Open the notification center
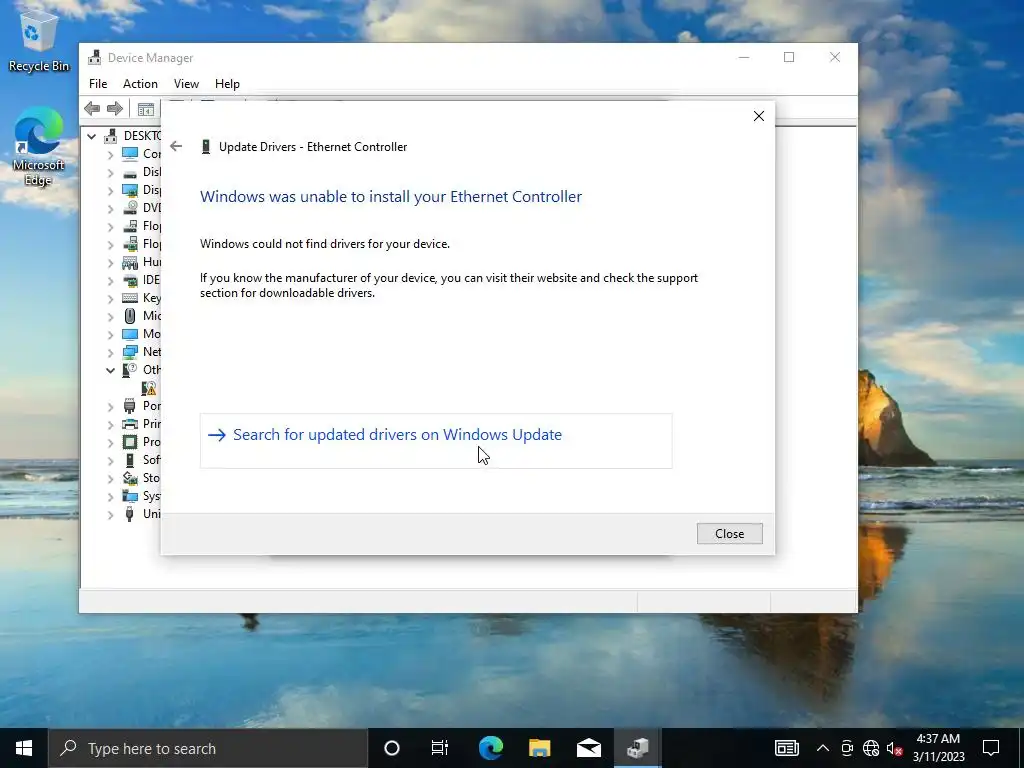This screenshot has height=768, width=1024. (x=991, y=748)
